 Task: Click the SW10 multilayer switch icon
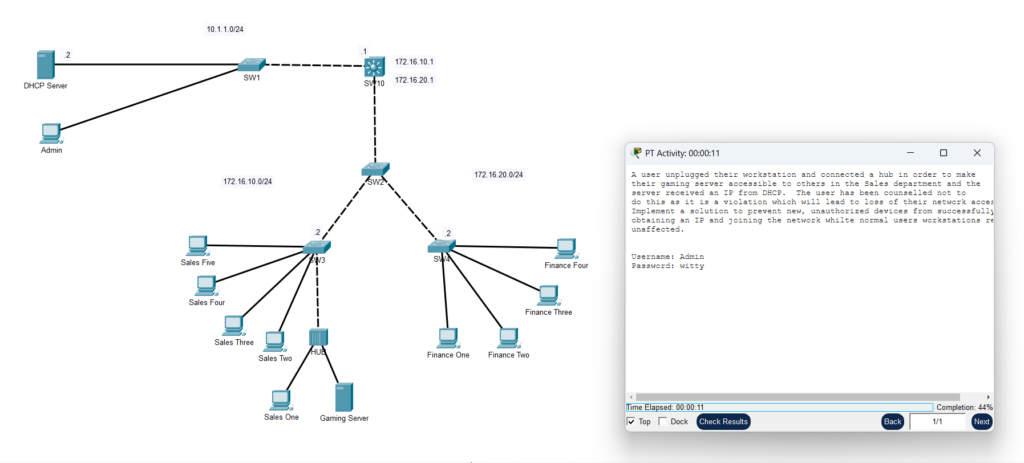374,67
